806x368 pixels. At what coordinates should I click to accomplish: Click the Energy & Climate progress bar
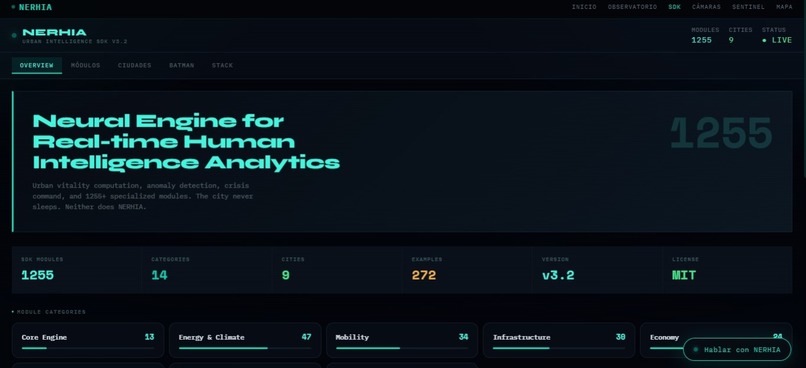(245, 348)
